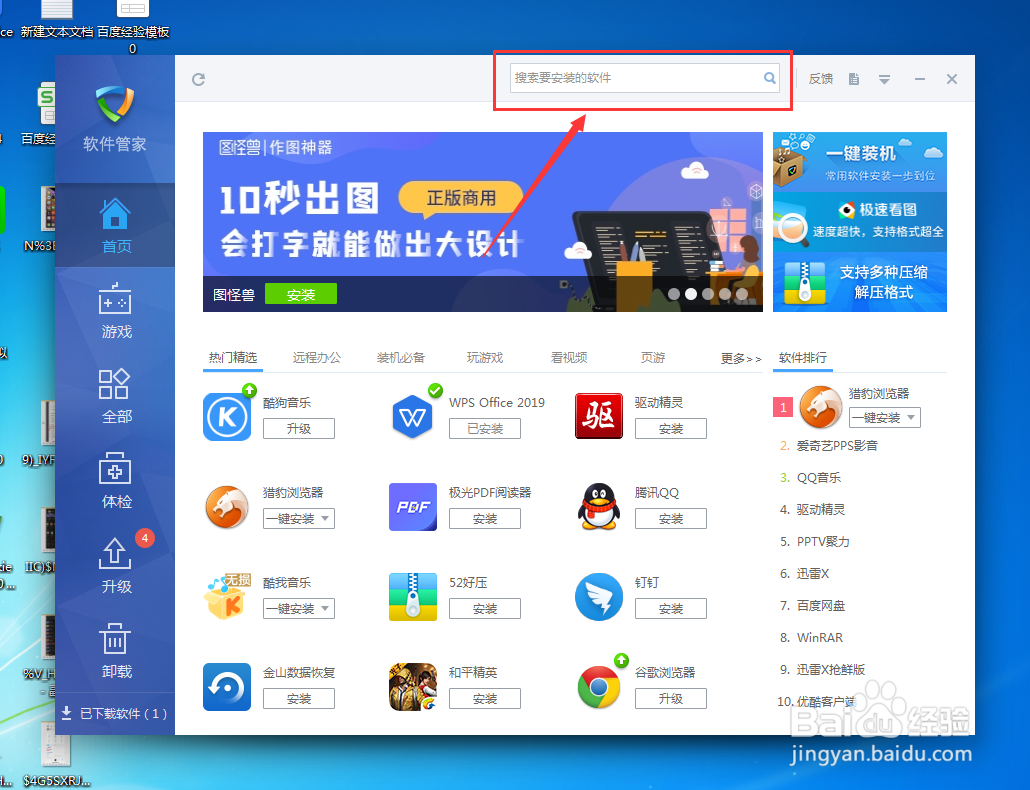
Task: Click the search magnifier icon
Action: [x=769, y=78]
